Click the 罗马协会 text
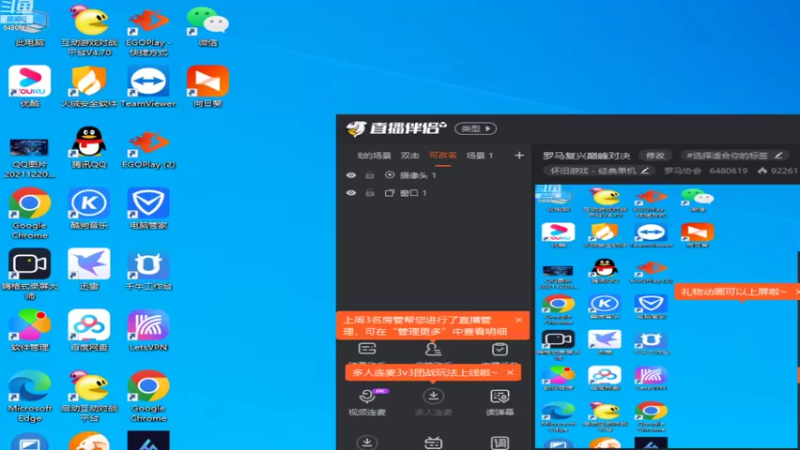Image resolution: width=800 pixels, height=450 pixels. (683, 171)
